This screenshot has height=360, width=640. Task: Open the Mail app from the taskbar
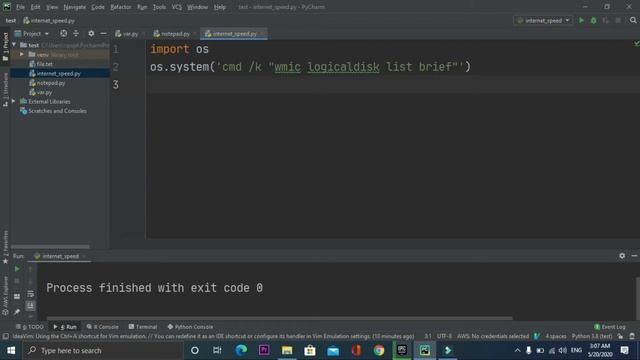(333, 350)
